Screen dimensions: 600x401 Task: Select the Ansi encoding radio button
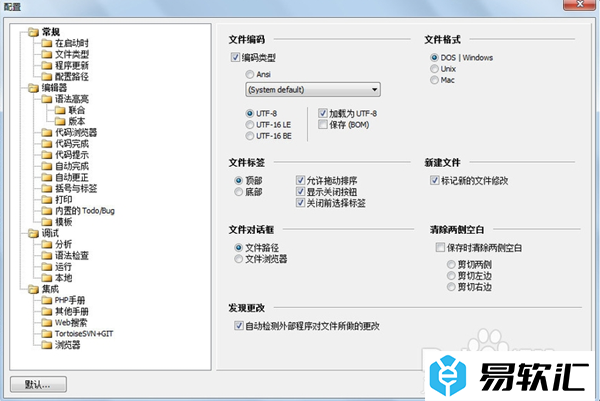pyautogui.click(x=250, y=74)
